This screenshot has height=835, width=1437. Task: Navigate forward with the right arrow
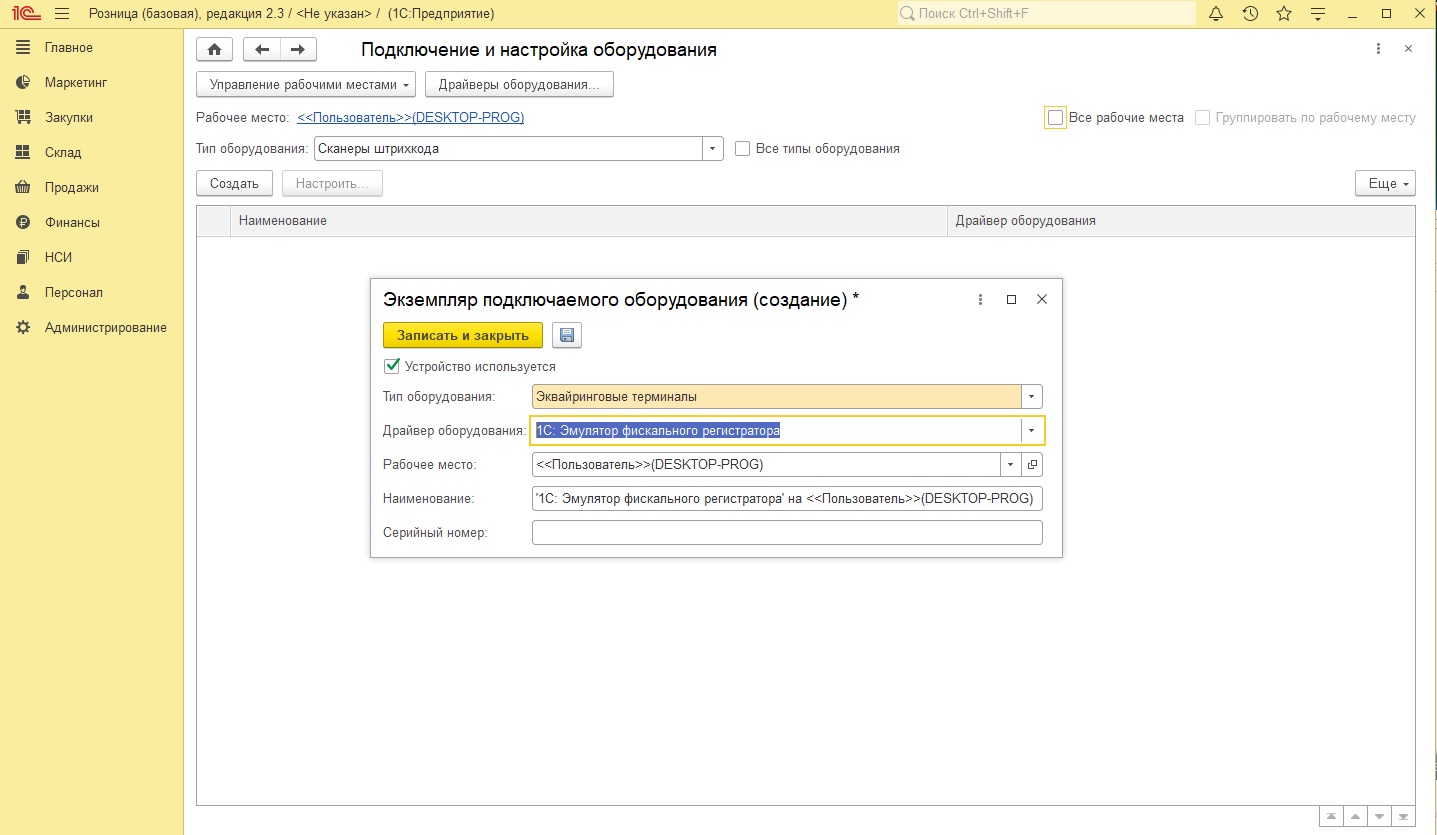coord(298,50)
